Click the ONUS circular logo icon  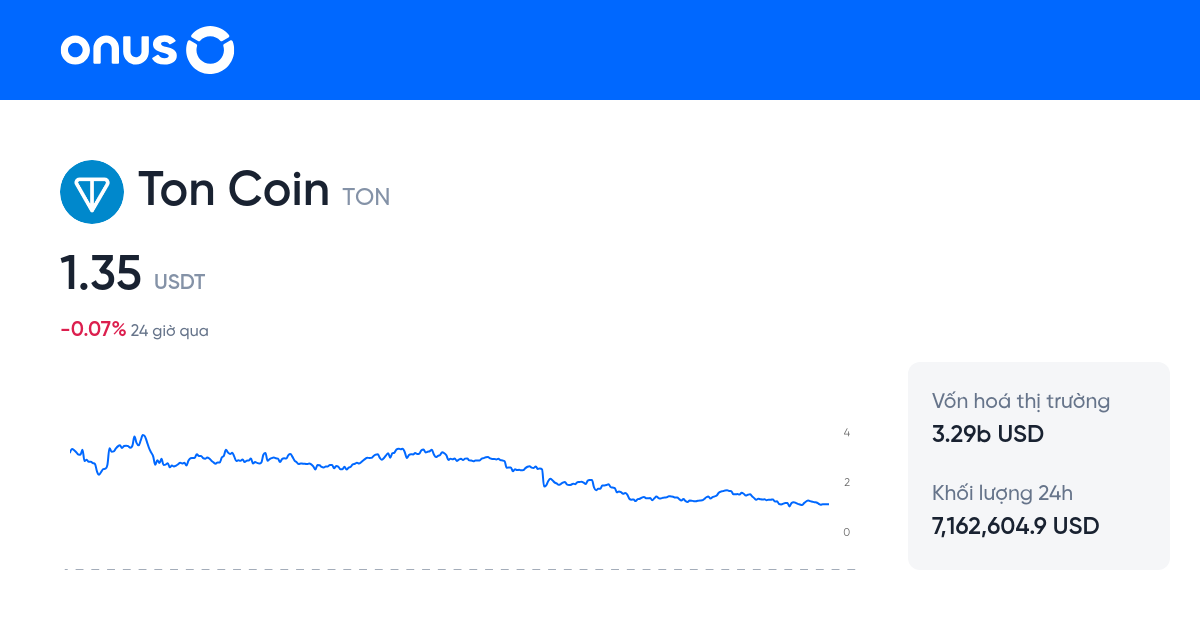click(210, 49)
